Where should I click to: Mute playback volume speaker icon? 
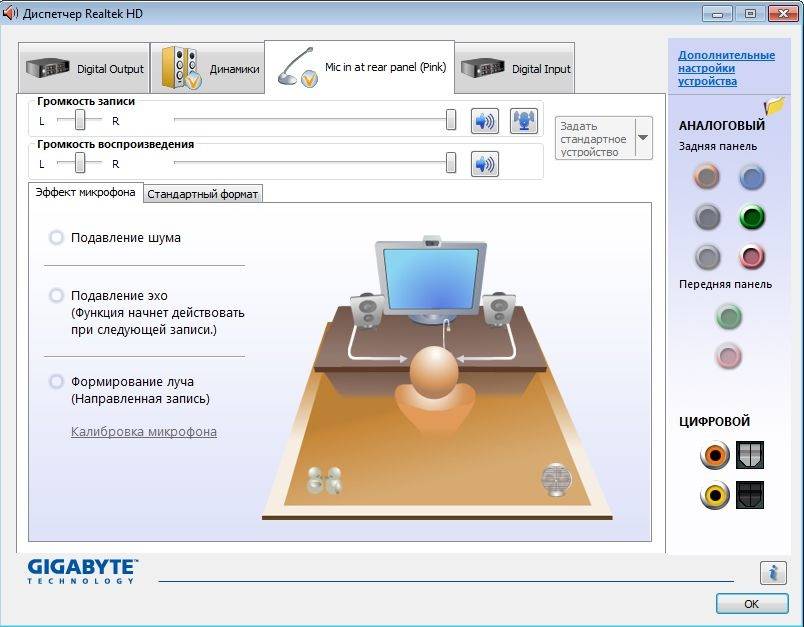click(485, 164)
